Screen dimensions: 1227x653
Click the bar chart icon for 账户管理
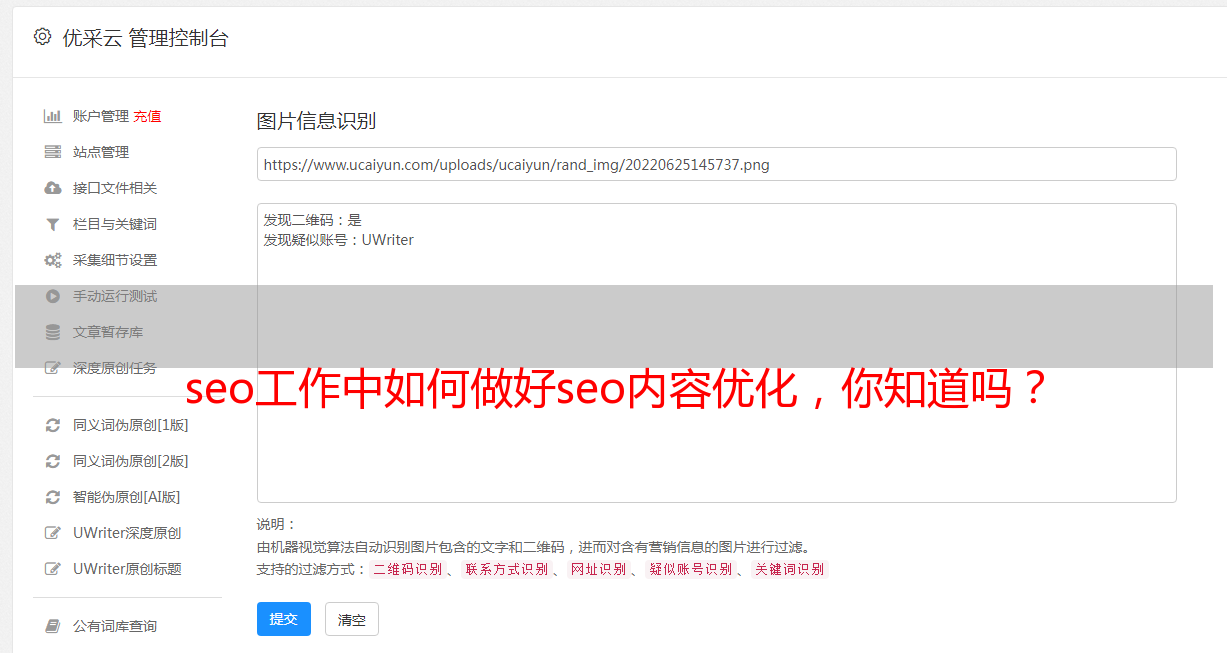[53, 116]
